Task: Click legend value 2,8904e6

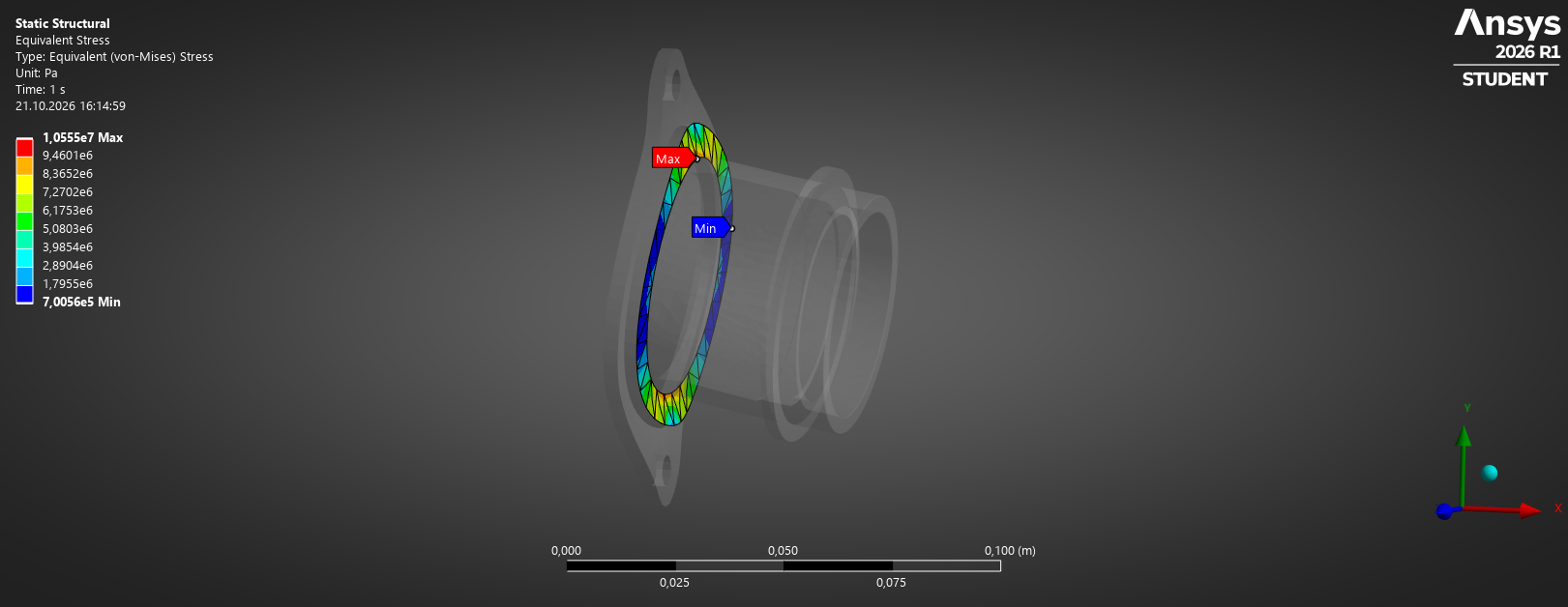Action: tap(68, 266)
